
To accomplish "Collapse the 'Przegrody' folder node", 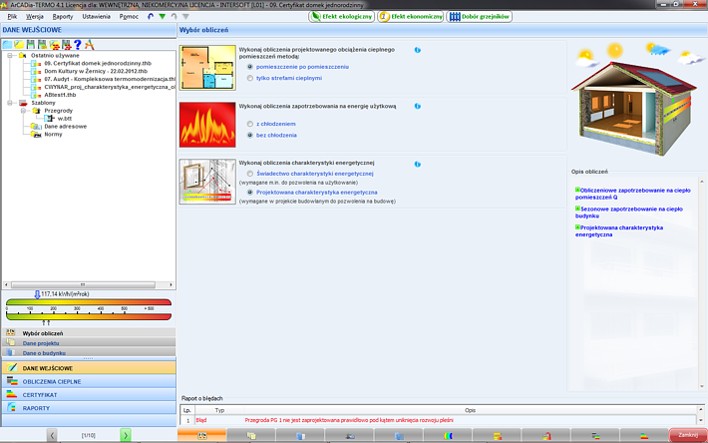I will coord(23,111).
